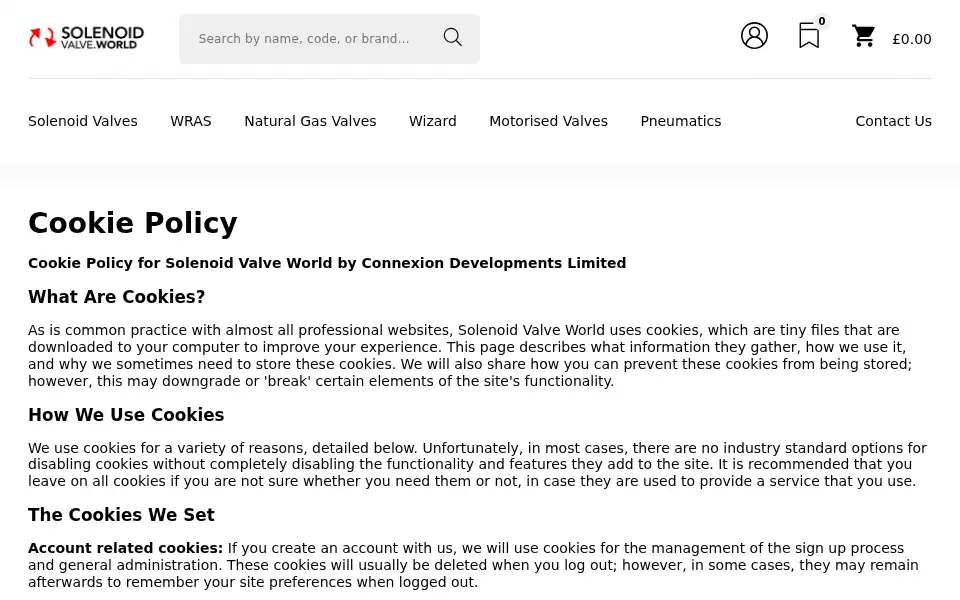960x600 pixels.
Task: Click the wishlist count badge showing 0
Action: tap(822, 21)
